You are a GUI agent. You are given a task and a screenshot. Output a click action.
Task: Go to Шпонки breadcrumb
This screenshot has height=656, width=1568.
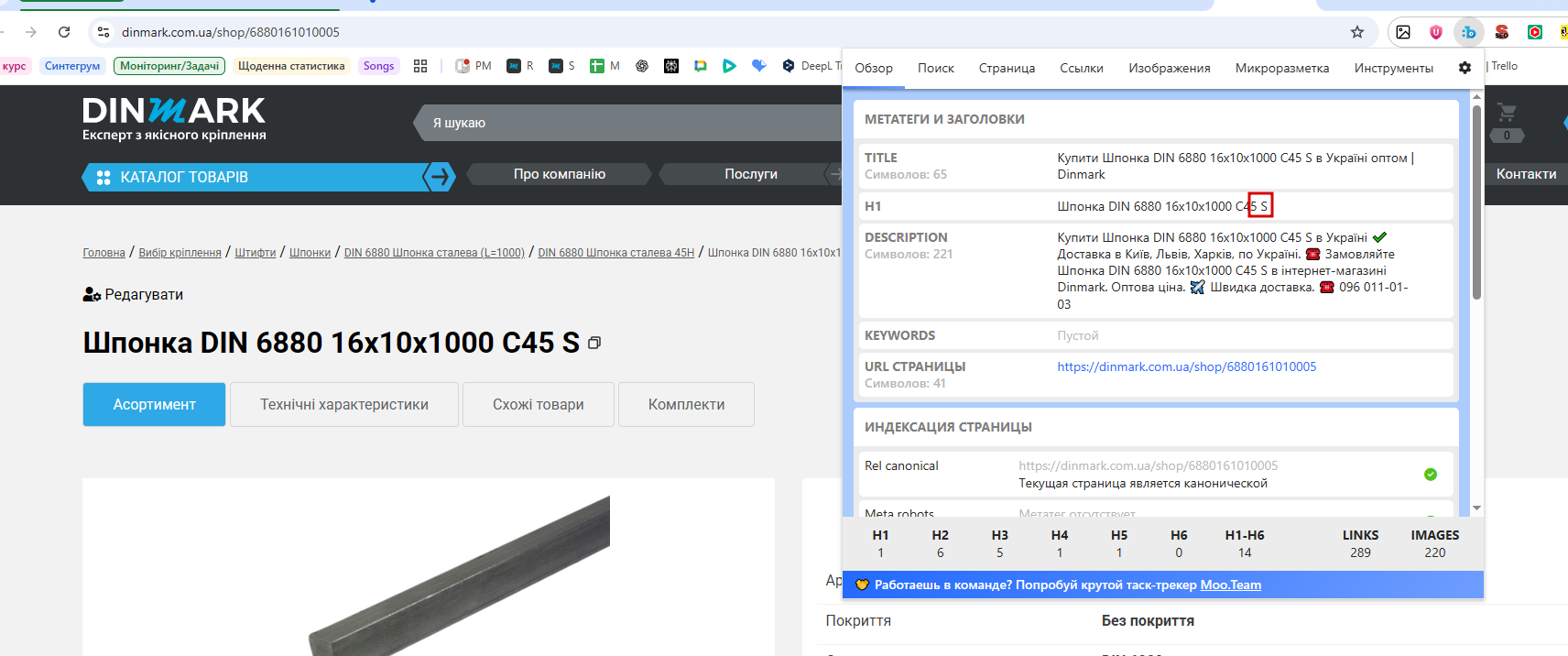coord(310,252)
